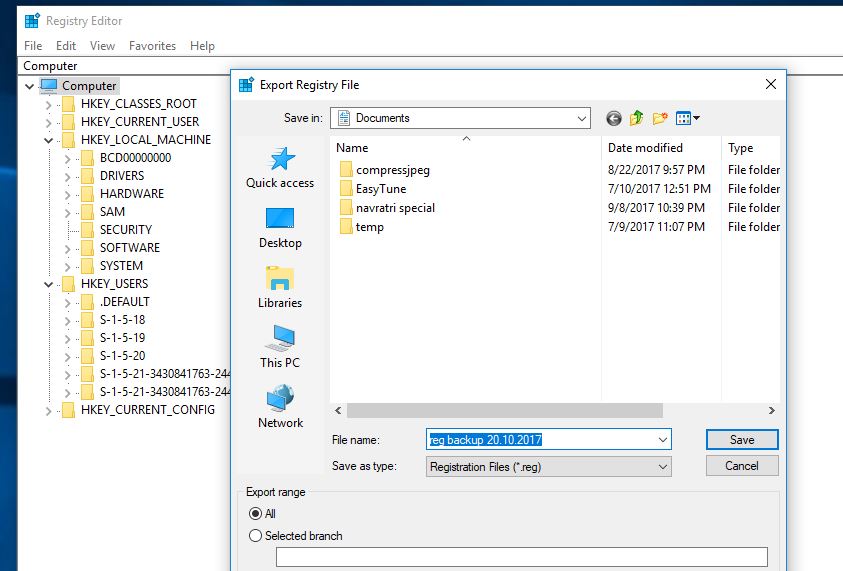This screenshot has height=571, width=843.
Task: Click the SOFTWARE key folder icon
Action: [87, 248]
